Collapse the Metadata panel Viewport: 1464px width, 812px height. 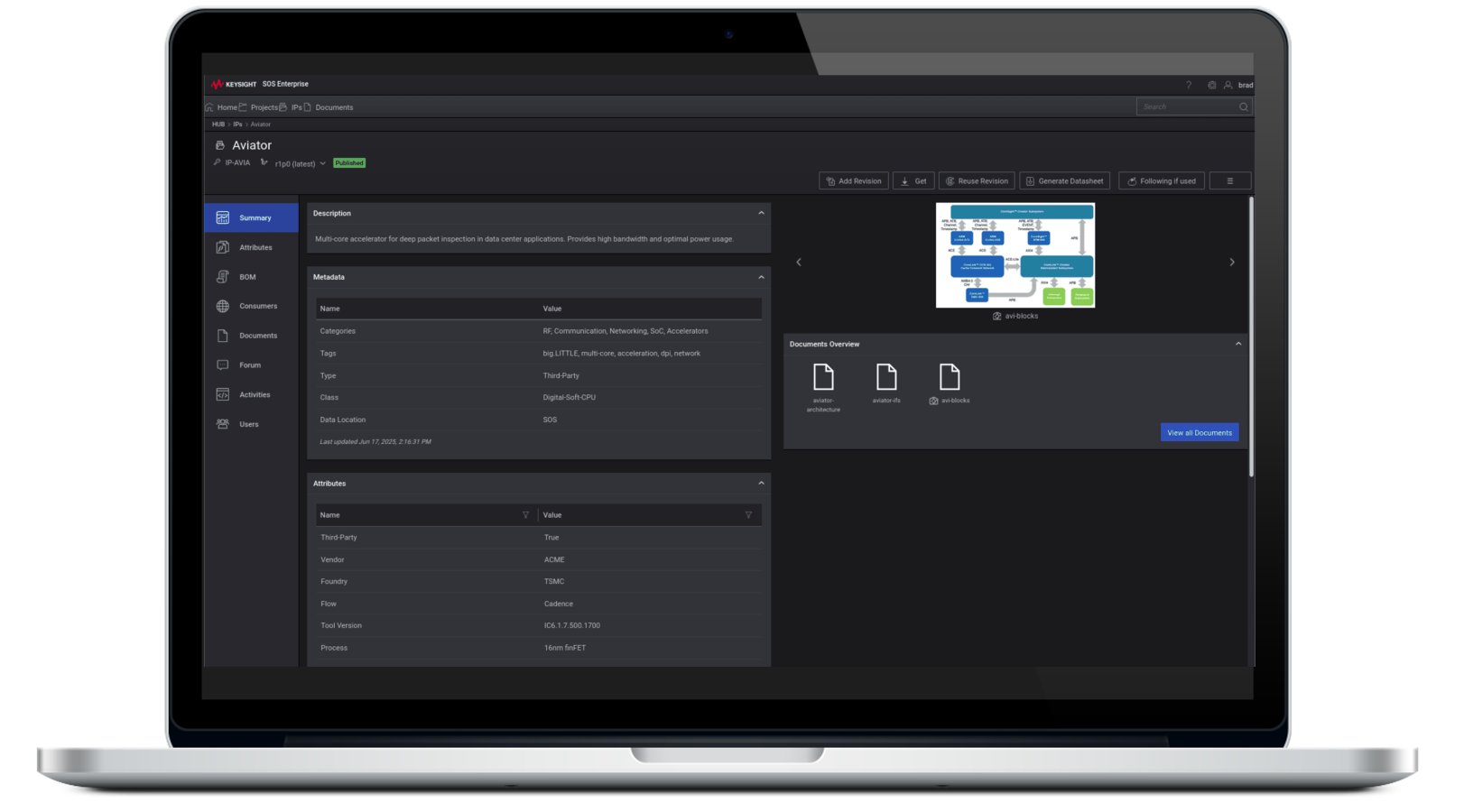(761, 277)
